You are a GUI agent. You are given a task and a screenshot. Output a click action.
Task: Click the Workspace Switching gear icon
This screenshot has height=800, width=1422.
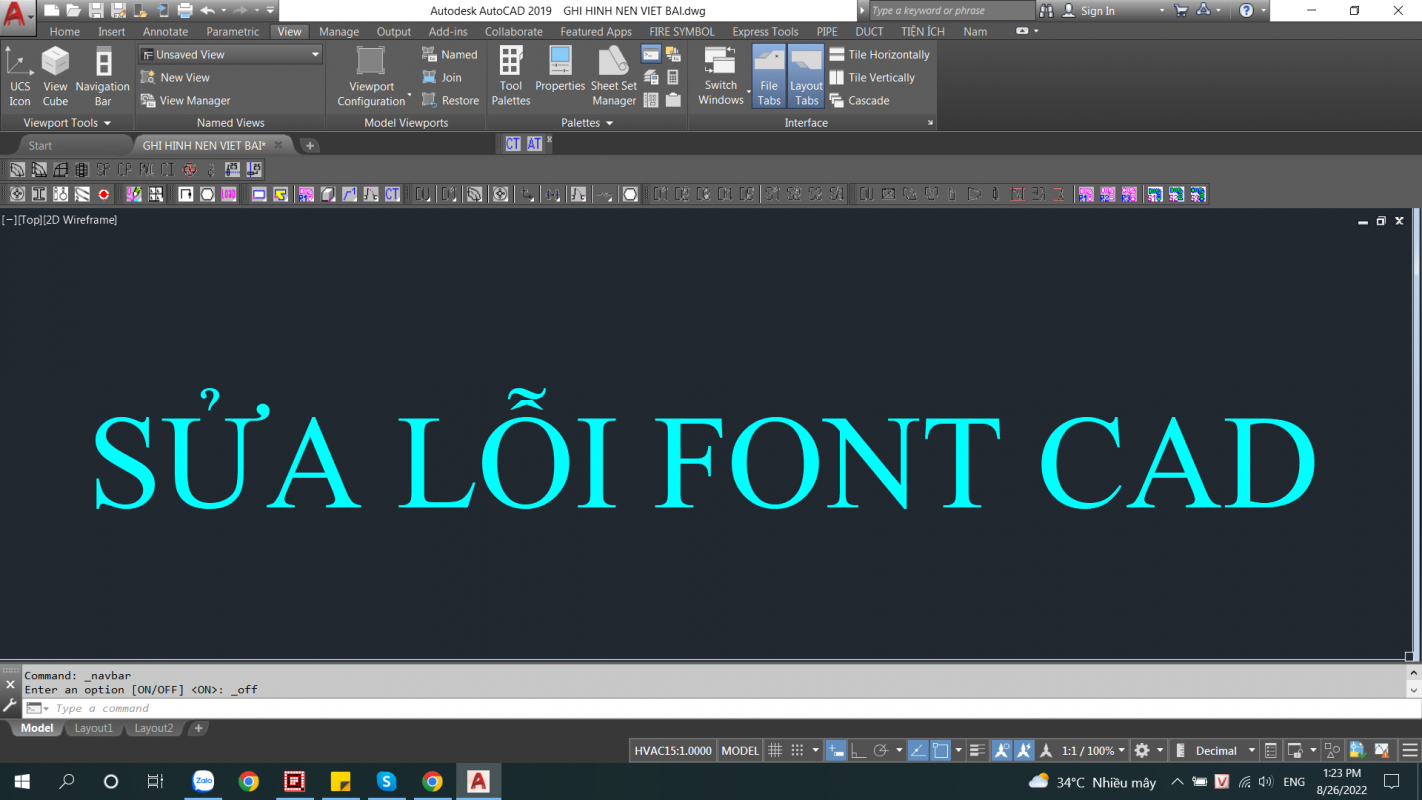point(1142,751)
